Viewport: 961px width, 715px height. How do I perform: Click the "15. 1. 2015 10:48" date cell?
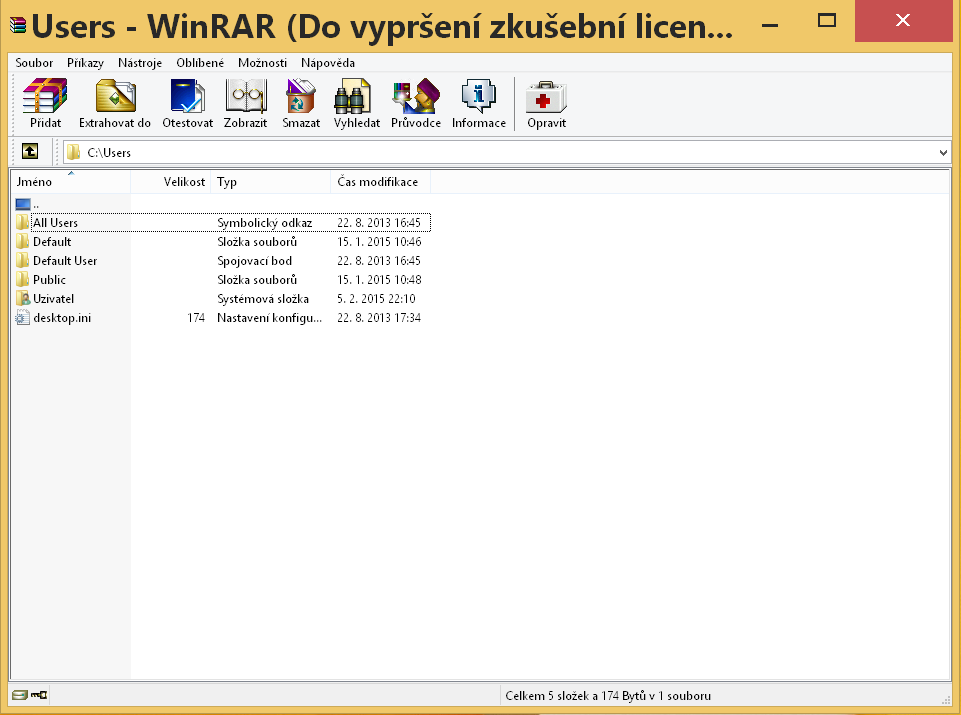tap(379, 279)
